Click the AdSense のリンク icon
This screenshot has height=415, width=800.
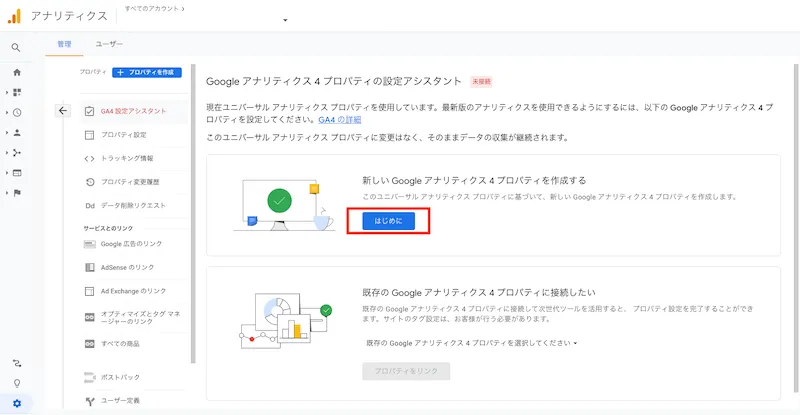tap(89, 267)
